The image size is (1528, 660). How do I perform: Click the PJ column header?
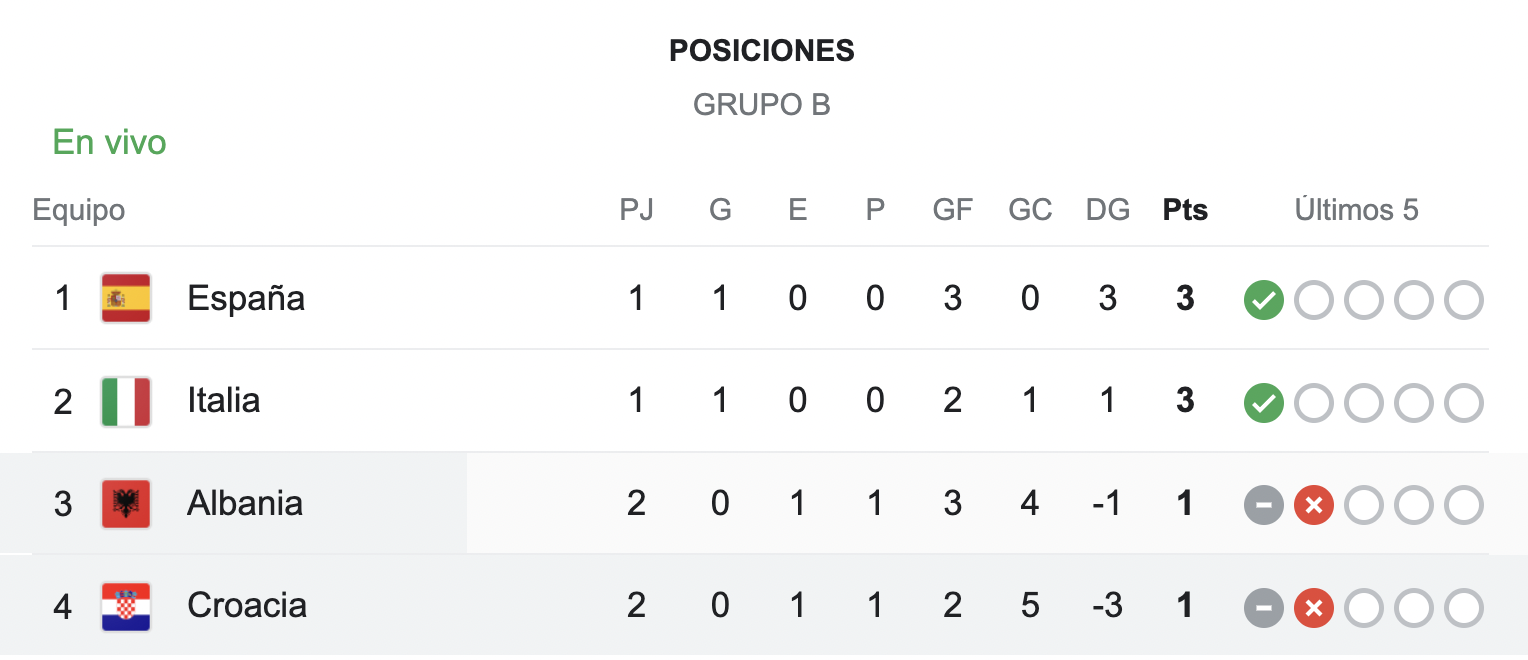(636, 210)
